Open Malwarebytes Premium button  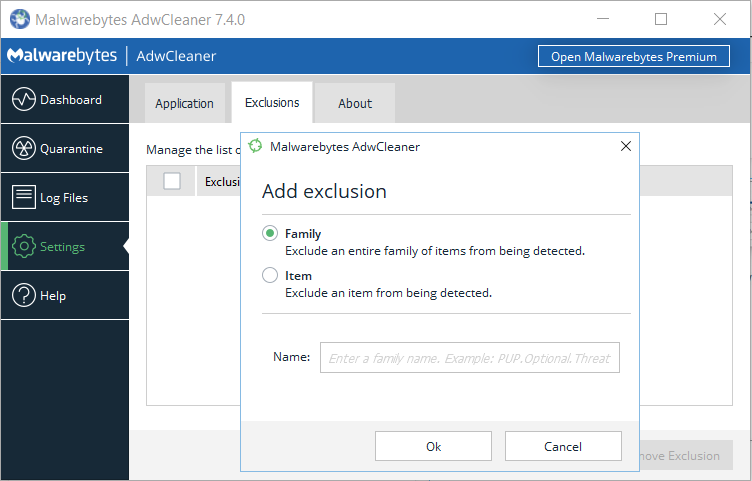point(634,56)
